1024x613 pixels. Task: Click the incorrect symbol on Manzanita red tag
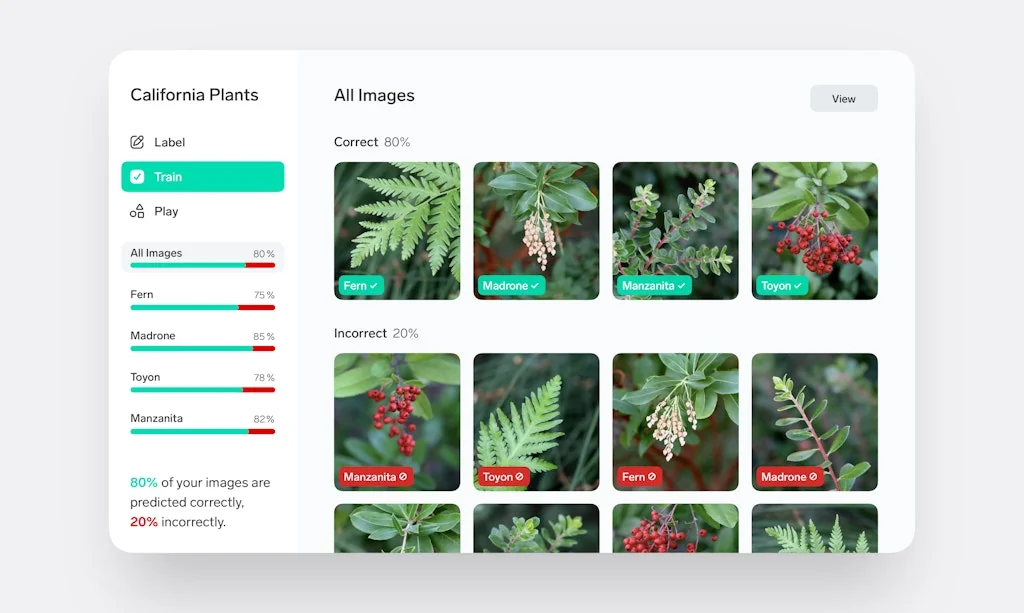(x=403, y=477)
